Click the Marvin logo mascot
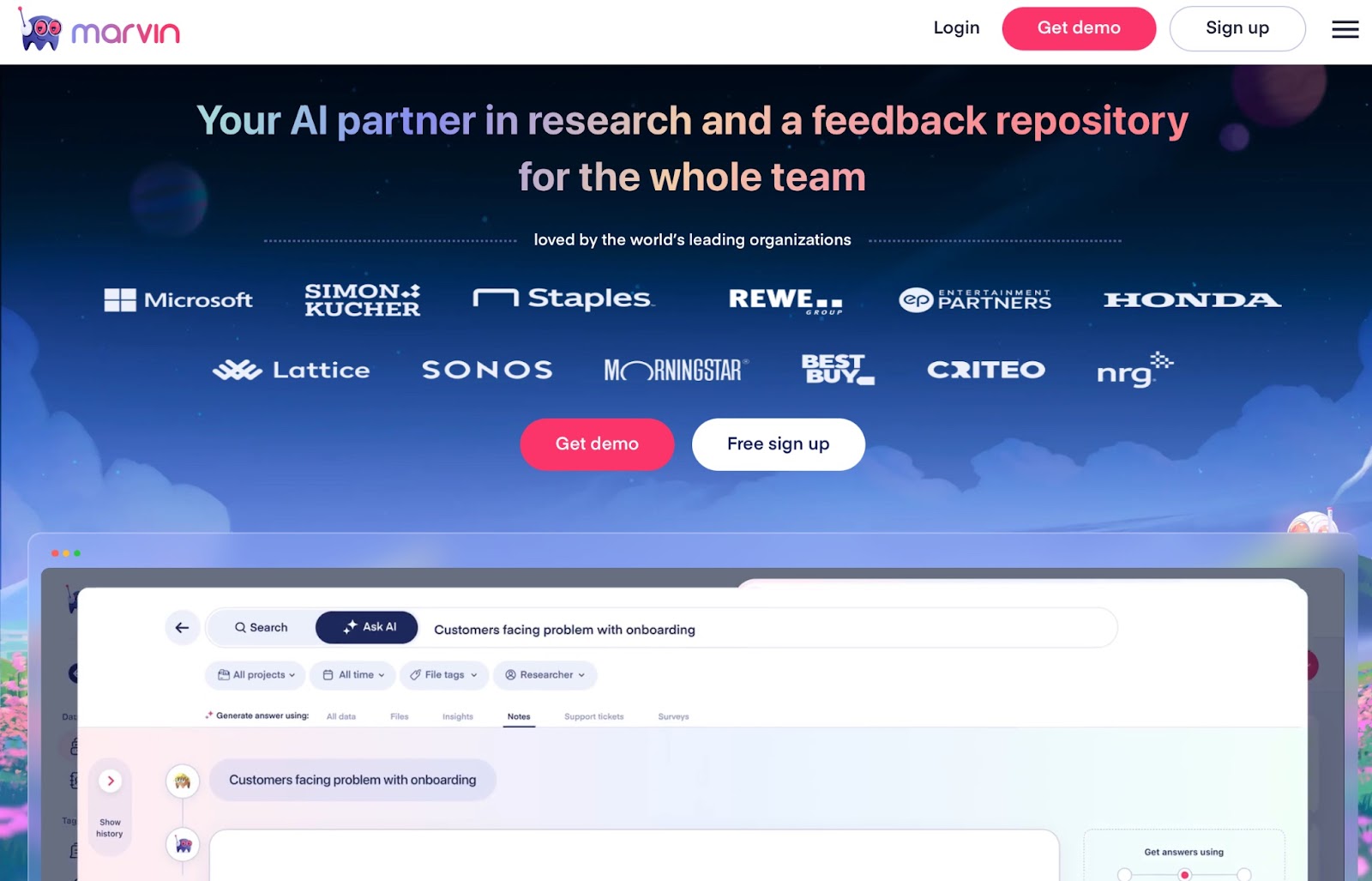The image size is (1372, 881). click(40, 30)
